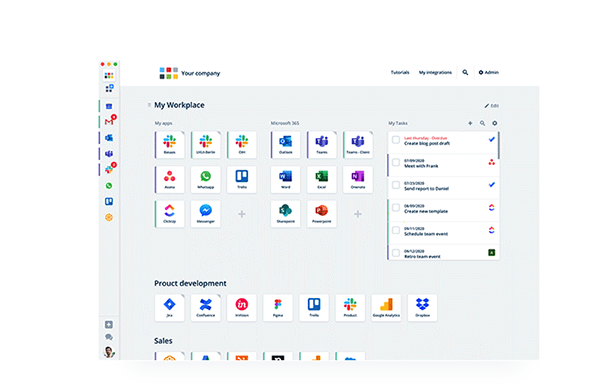Screen dimensions: 600x387
Task: Launch Word from Microsoft 365 group
Action: coord(285,179)
